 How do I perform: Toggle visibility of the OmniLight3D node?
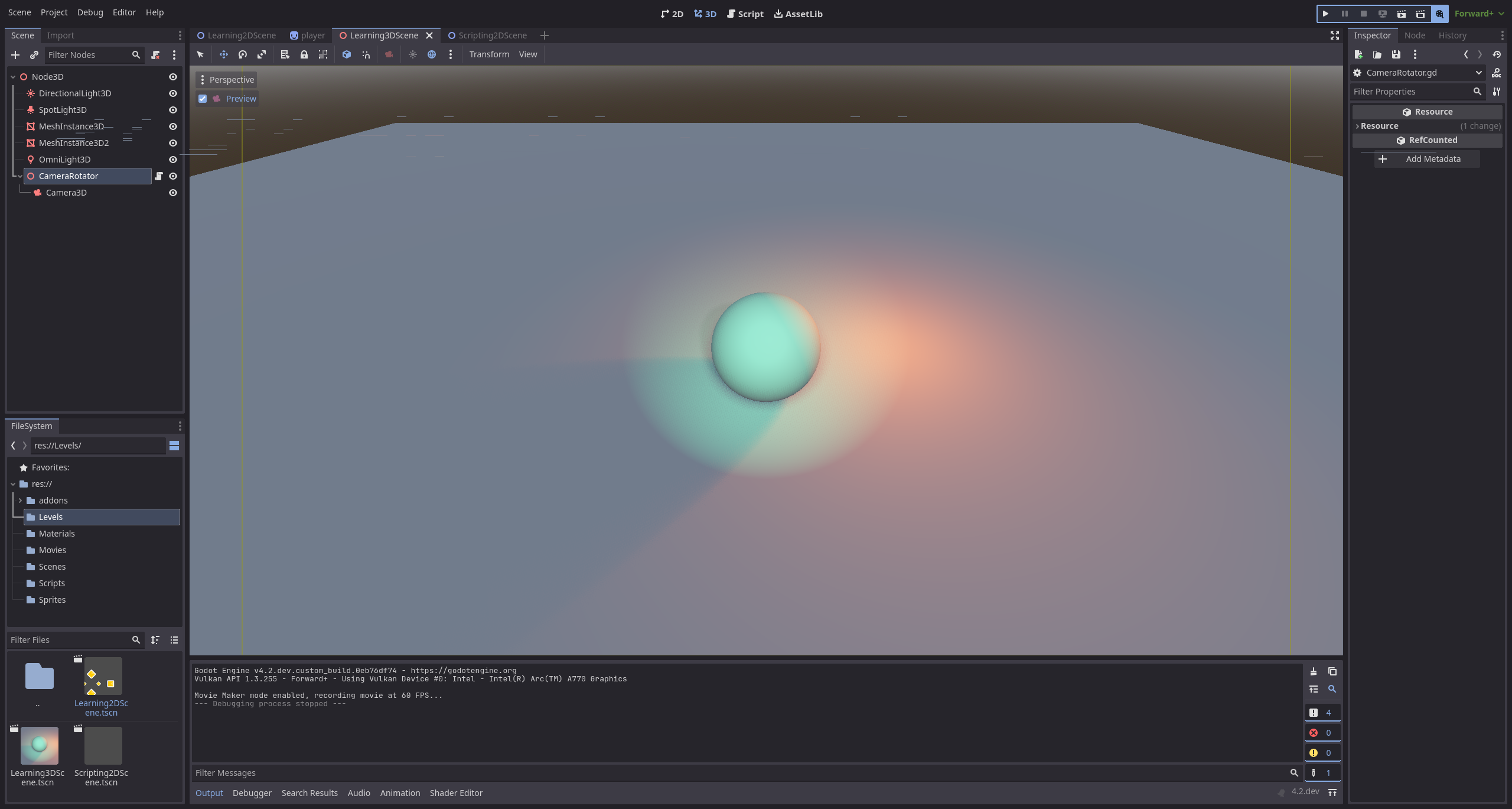coord(172,159)
